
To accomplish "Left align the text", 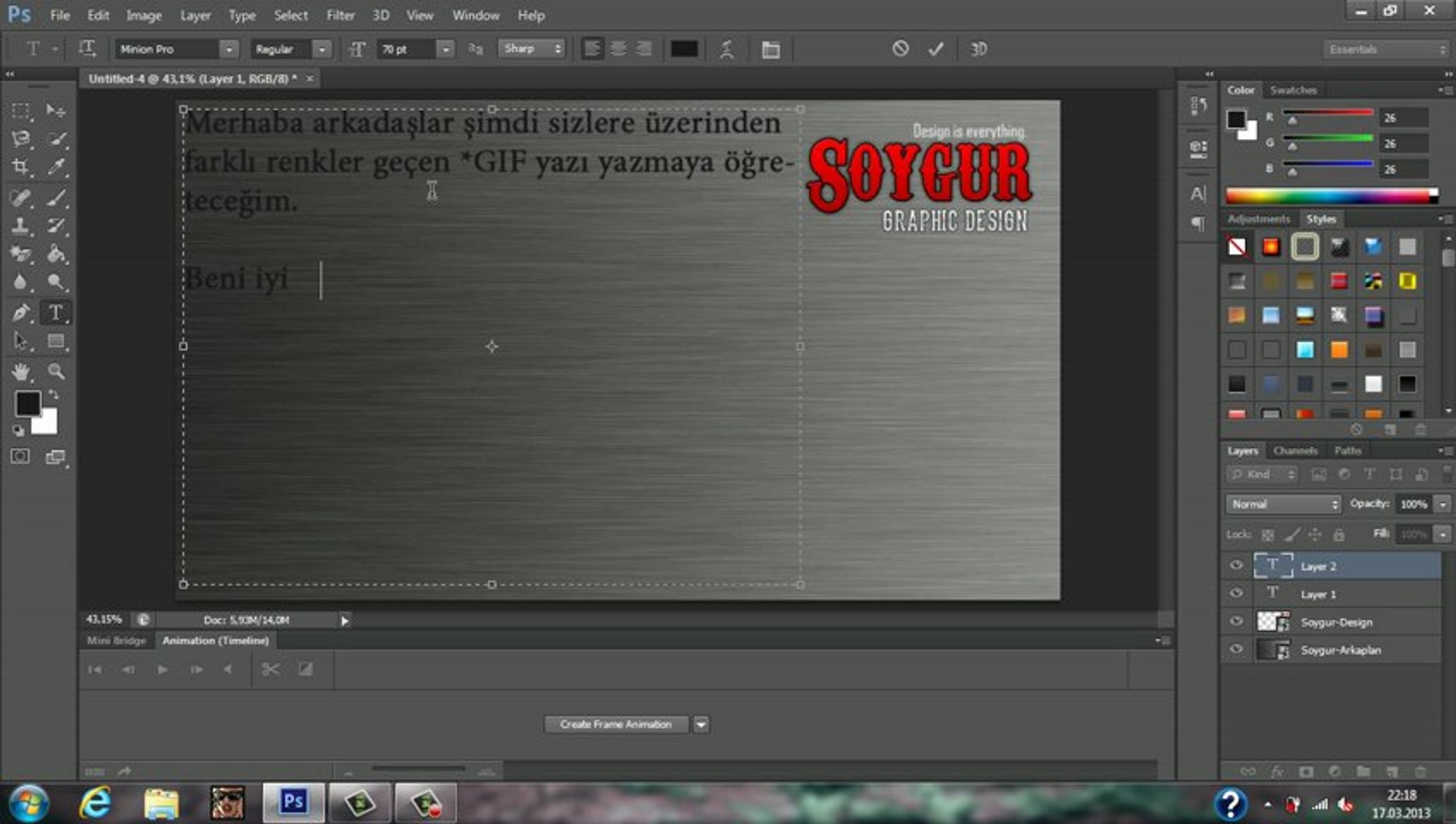I will click(x=591, y=49).
